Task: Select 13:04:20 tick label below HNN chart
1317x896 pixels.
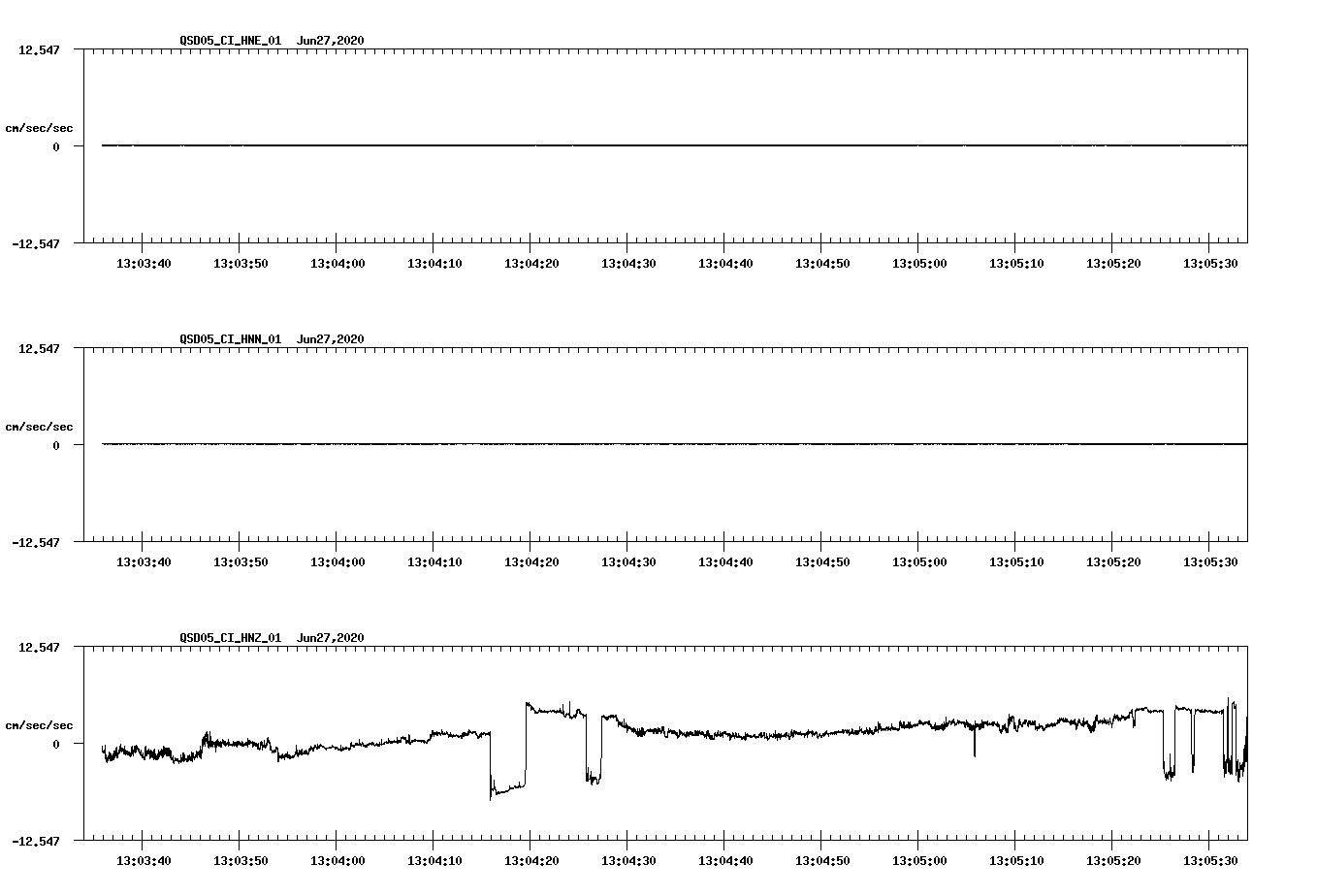Action: 531,561
